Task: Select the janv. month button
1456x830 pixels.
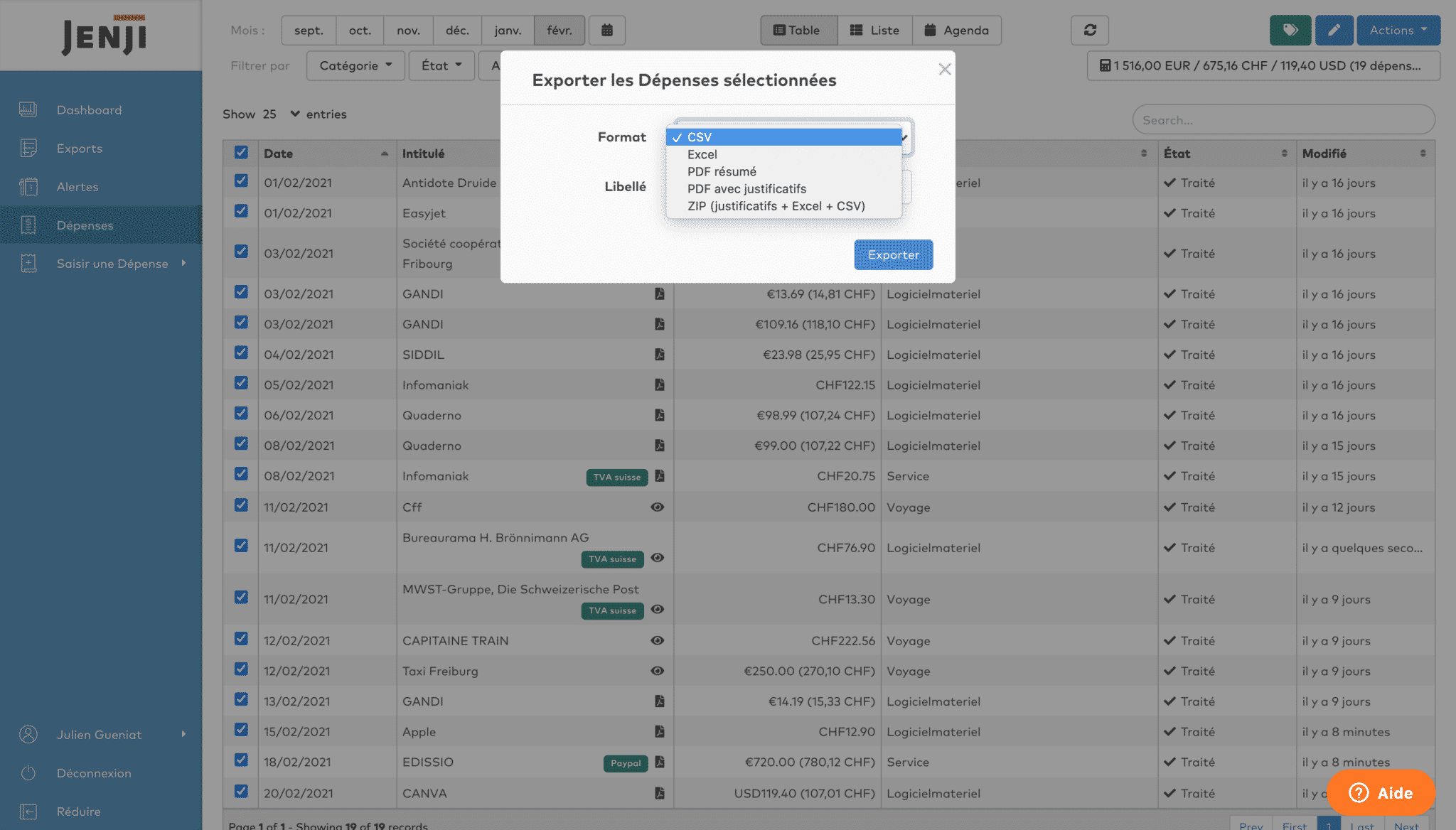Action: click(x=508, y=31)
